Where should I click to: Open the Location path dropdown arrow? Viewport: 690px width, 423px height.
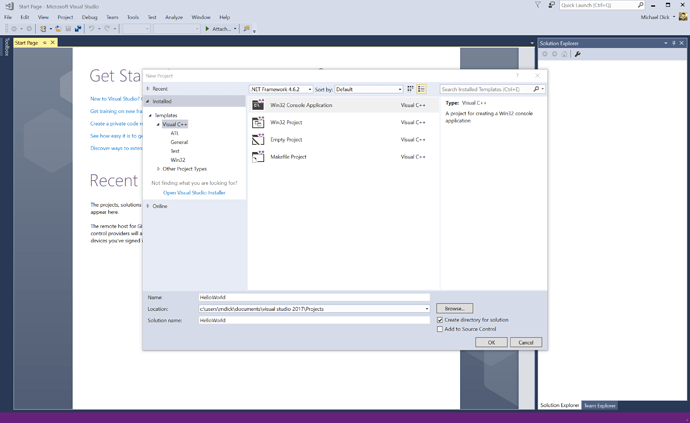coord(426,309)
